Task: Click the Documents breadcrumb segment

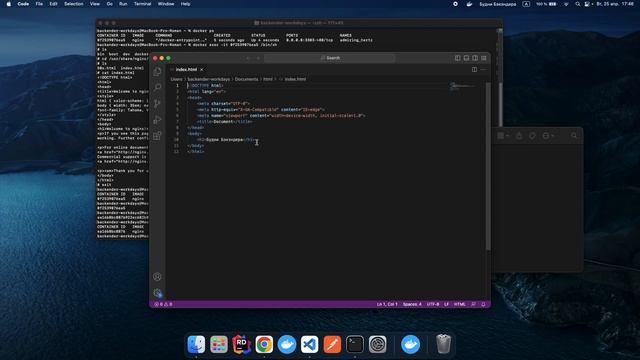Action: (247, 79)
